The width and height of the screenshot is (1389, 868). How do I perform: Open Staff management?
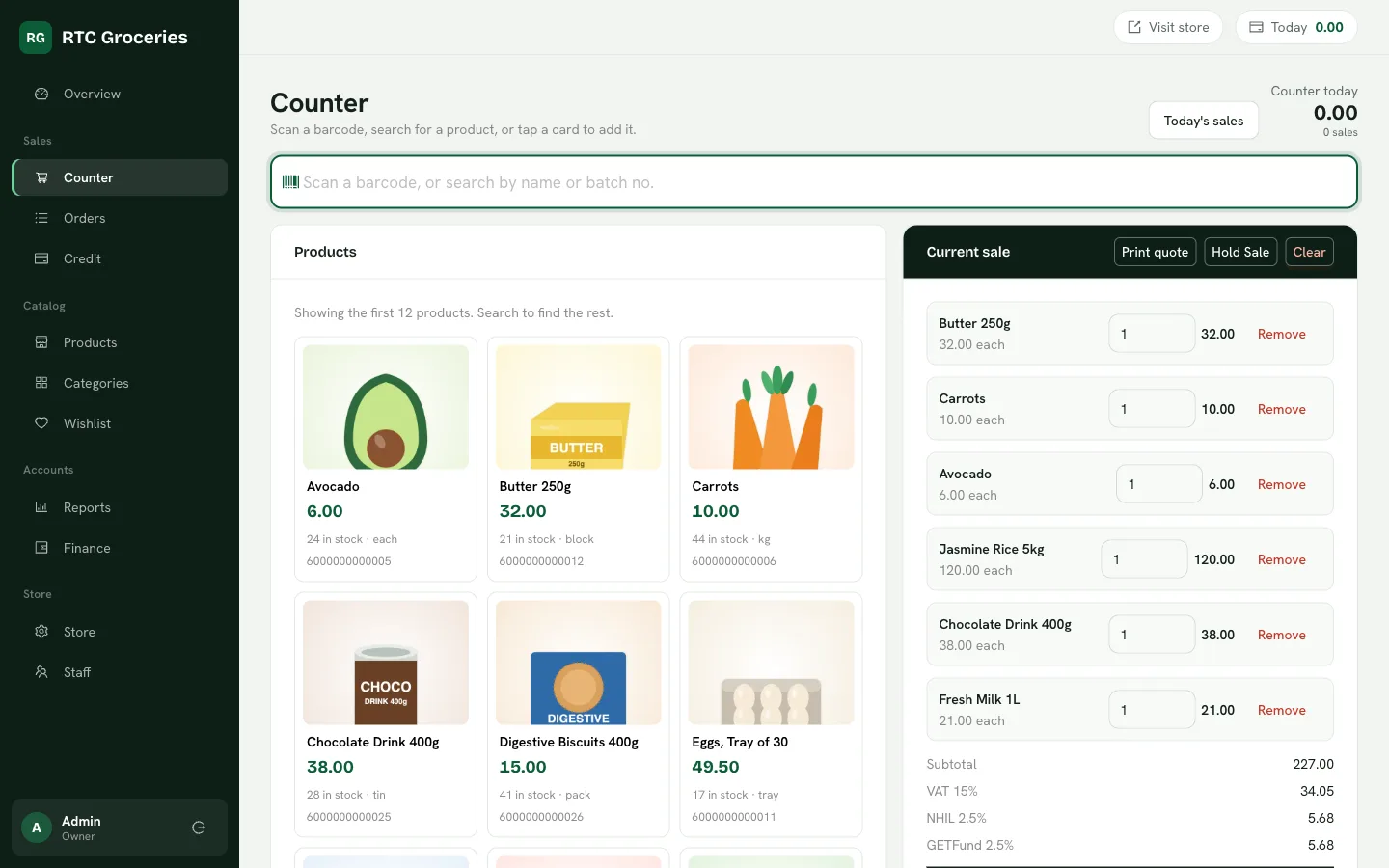tap(120, 672)
